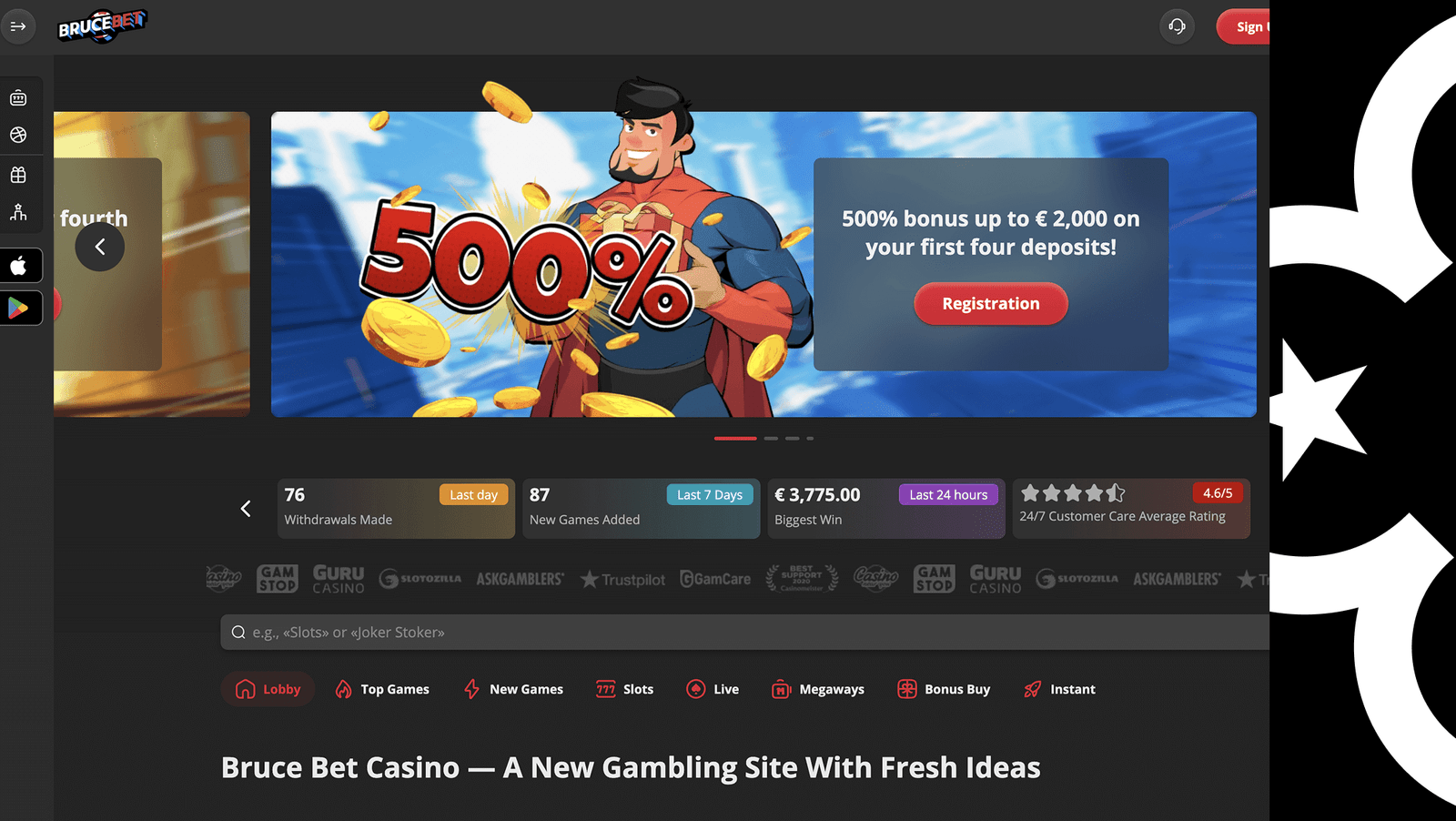The image size is (1456, 821).
Task: Jump to the last banner slide dot
Action: [810, 439]
